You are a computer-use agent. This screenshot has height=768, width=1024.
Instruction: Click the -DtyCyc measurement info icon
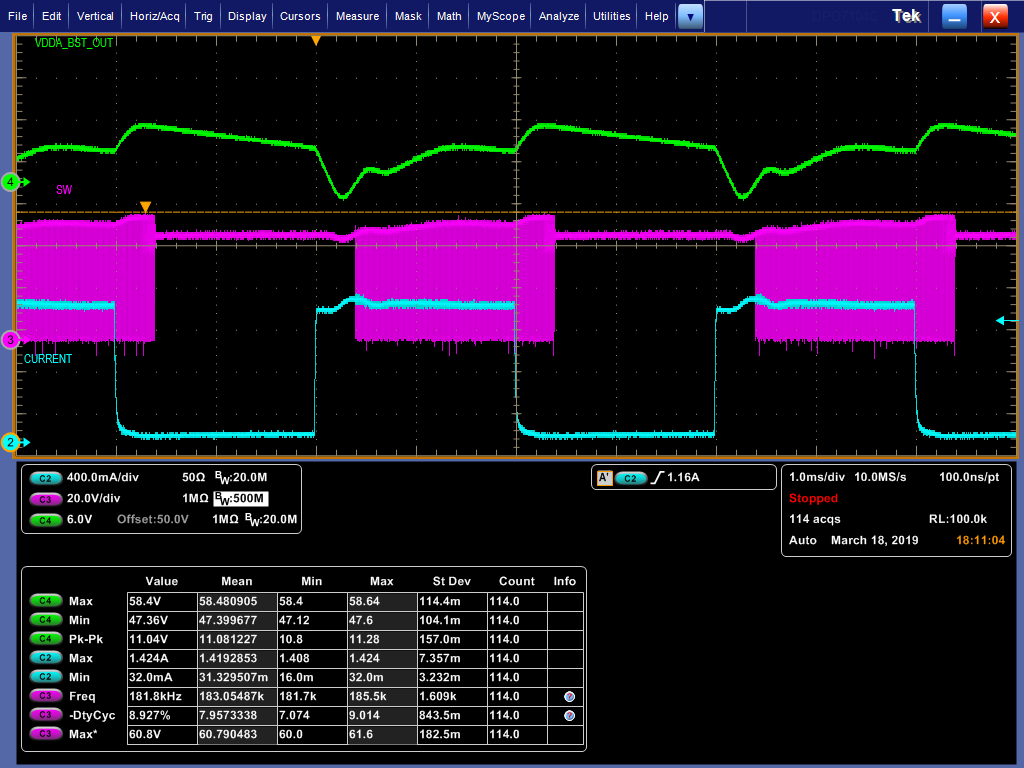(569, 716)
